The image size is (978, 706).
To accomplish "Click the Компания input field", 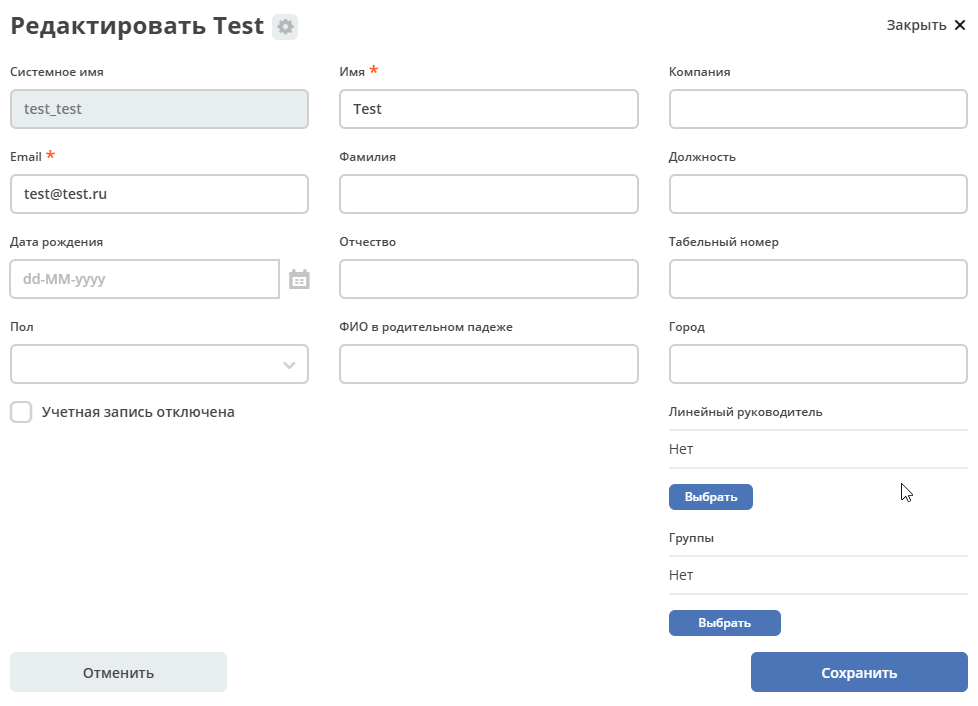I will [818, 109].
